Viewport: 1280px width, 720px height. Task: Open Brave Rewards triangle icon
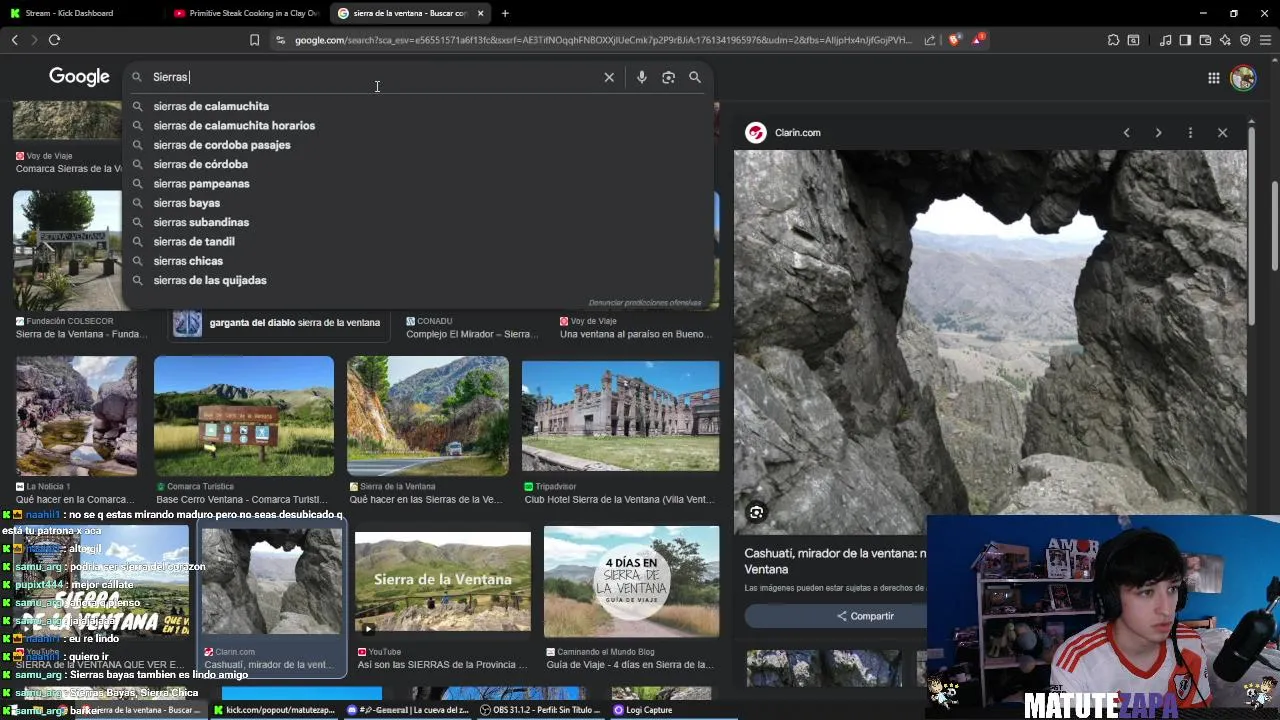[978, 40]
